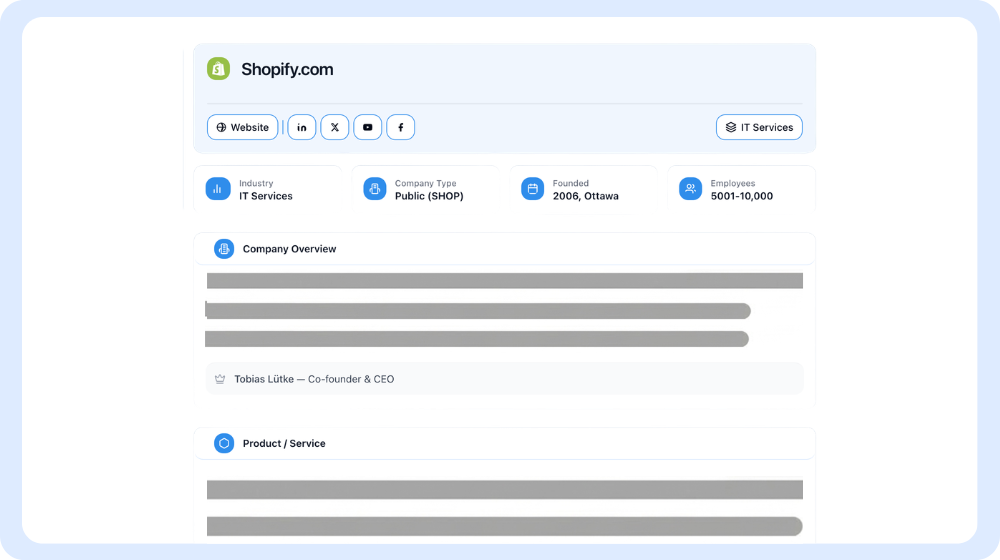
Task: Click the IT Services industry value
Action: [x=266, y=196]
